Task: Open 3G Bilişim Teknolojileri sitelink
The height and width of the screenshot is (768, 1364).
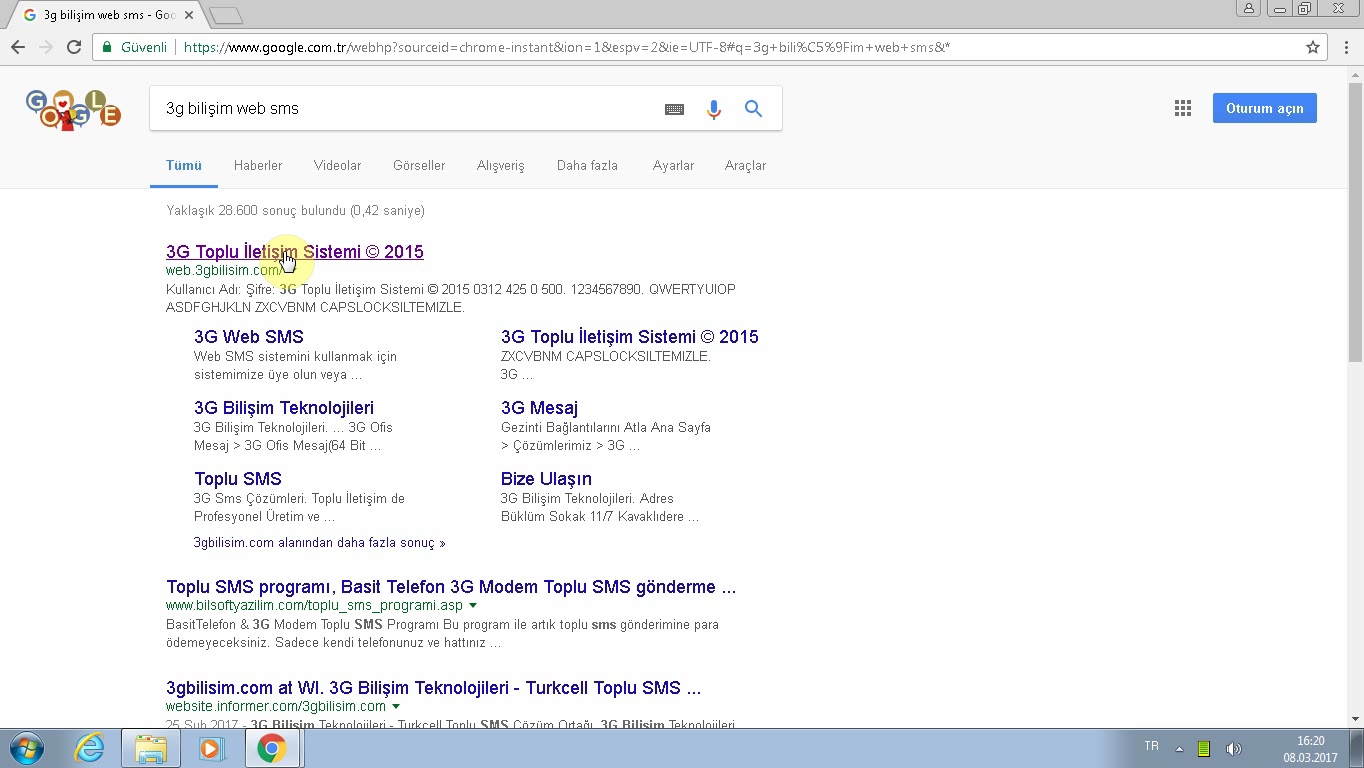Action: [284, 408]
